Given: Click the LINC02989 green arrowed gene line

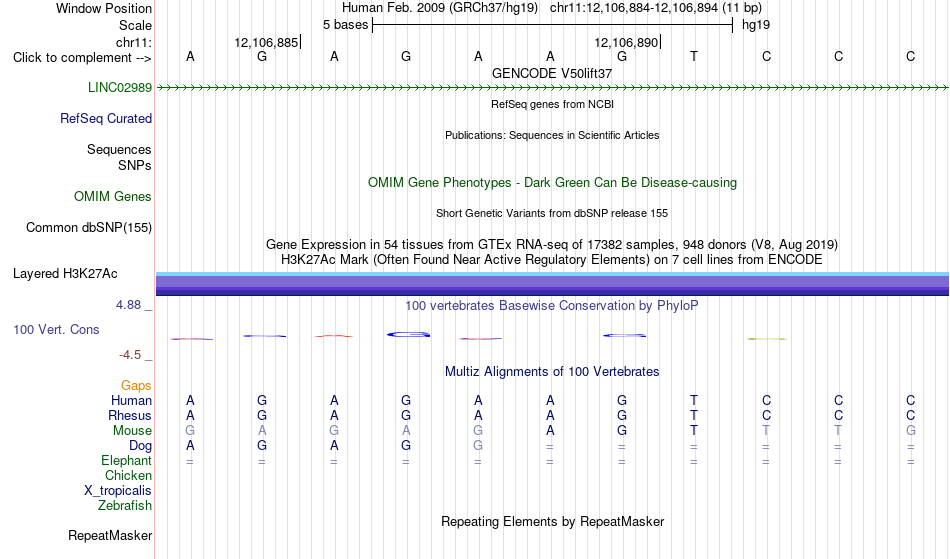Looking at the screenshot, I should (552, 88).
